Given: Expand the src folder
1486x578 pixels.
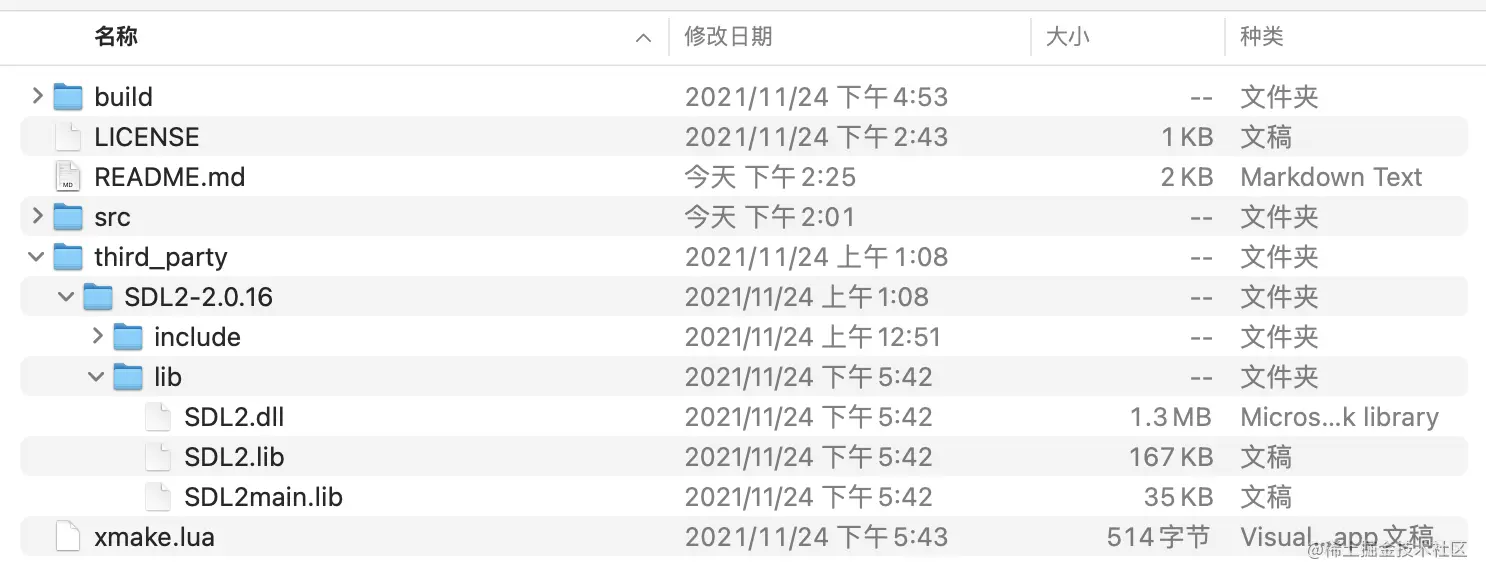Looking at the screenshot, I should point(37,216).
